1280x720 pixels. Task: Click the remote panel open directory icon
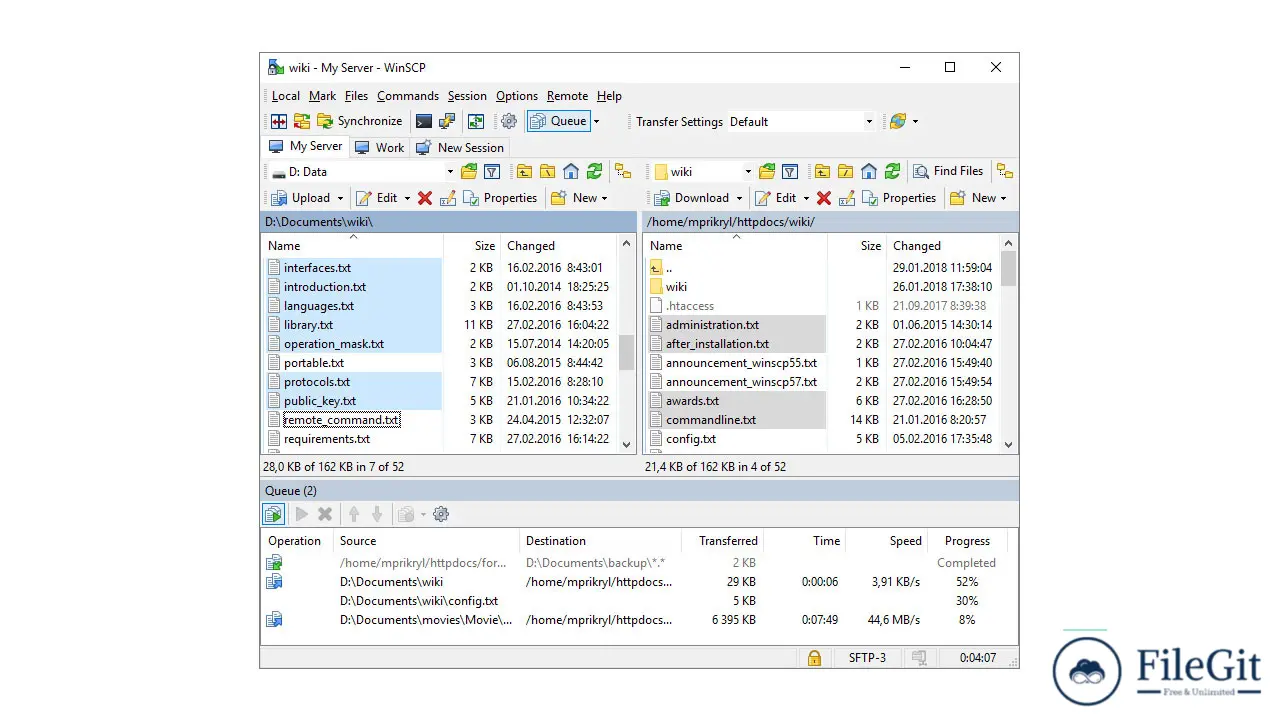point(767,171)
